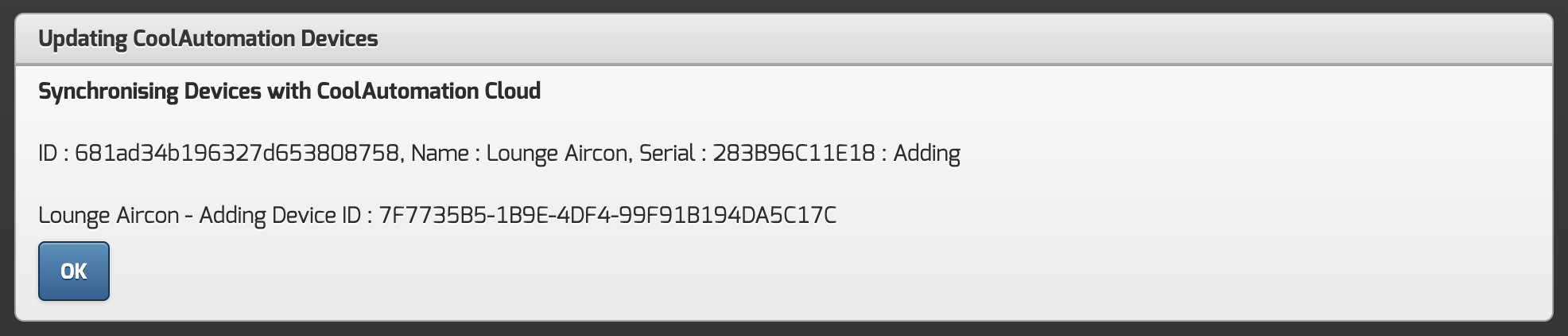Click "Lounge Aircon" in the Adding Device line

[108, 215]
